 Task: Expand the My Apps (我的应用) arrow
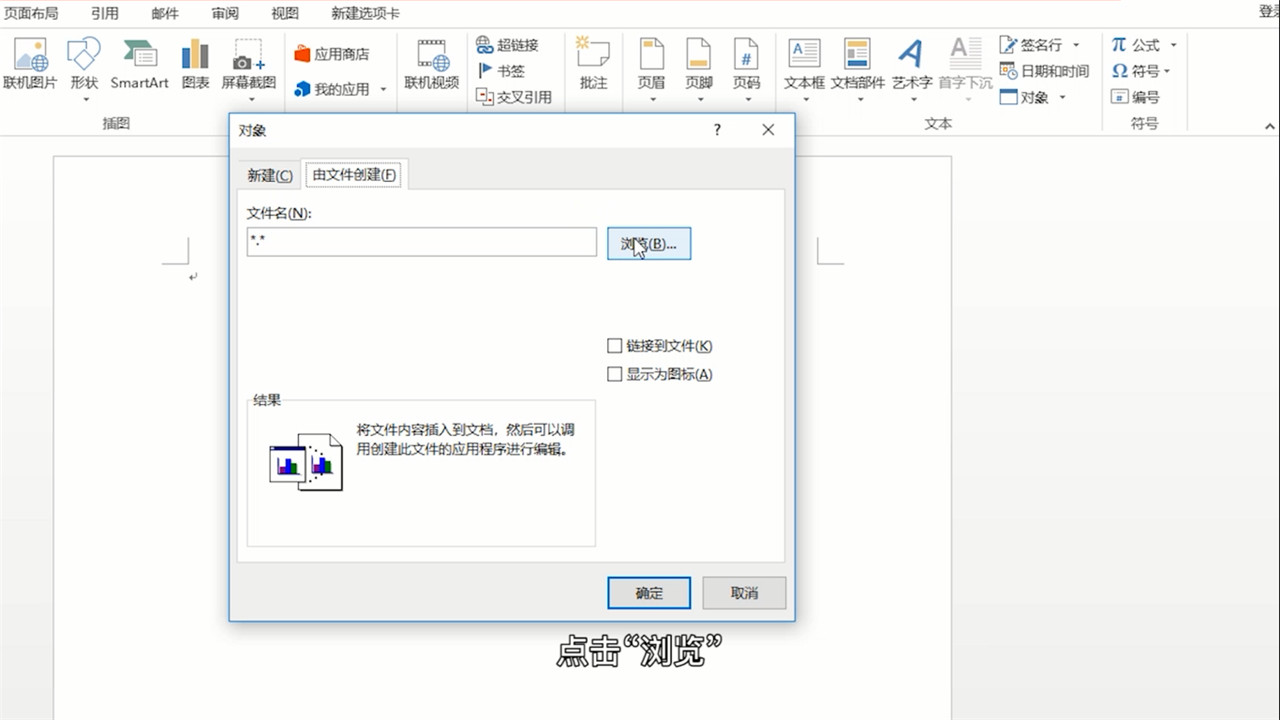383,89
